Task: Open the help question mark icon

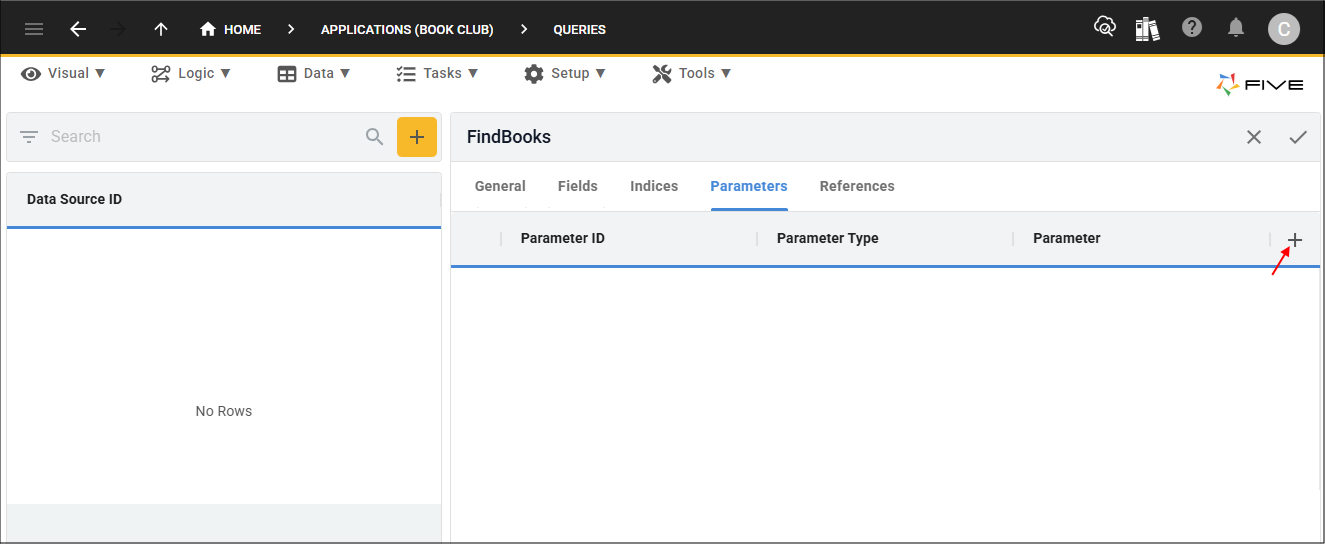Action: [x=1192, y=27]
